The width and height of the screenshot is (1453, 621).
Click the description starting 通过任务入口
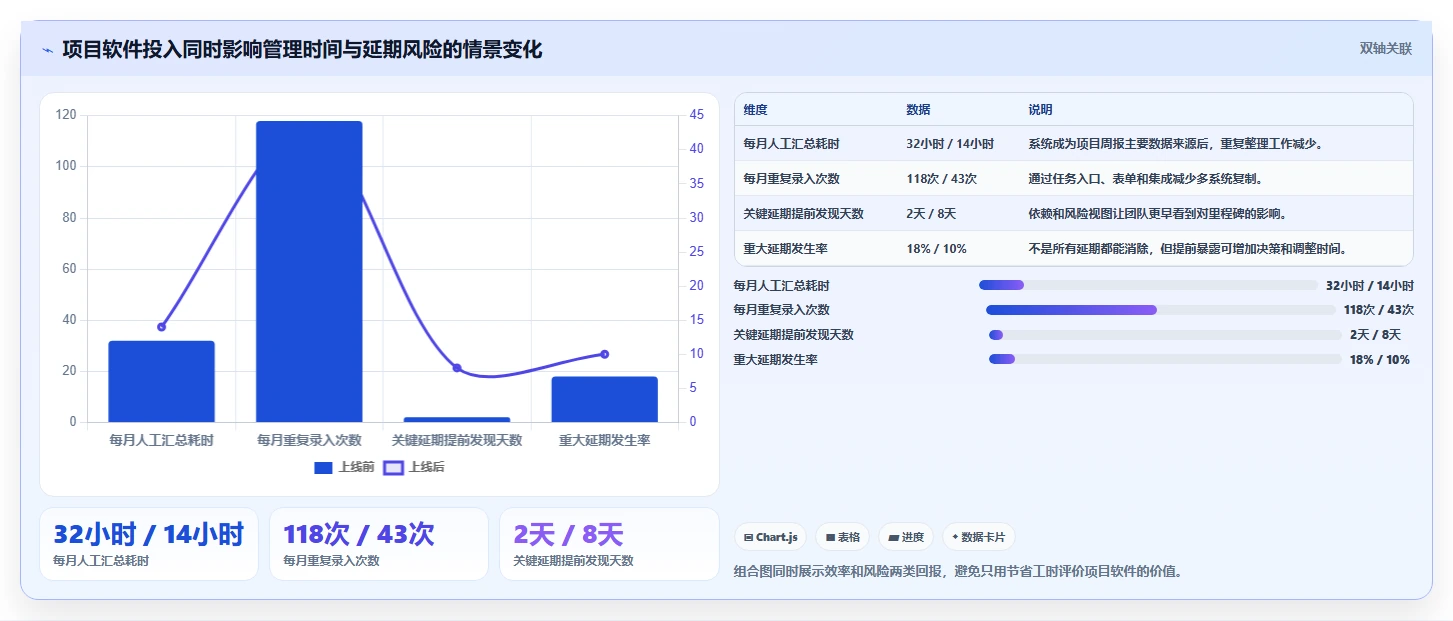point(1145,179)
